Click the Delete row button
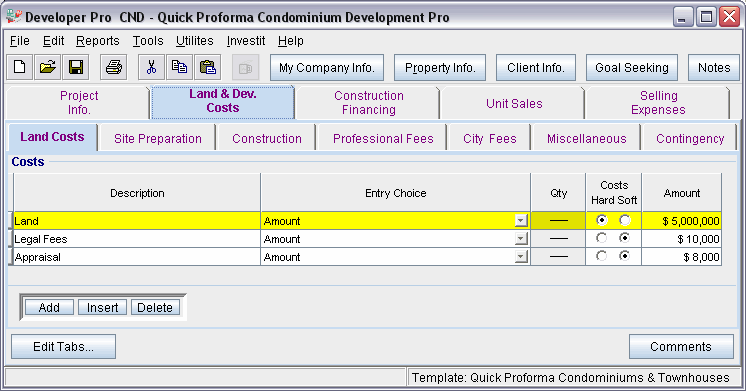The image size is (746, 391). tap(155, 307)
